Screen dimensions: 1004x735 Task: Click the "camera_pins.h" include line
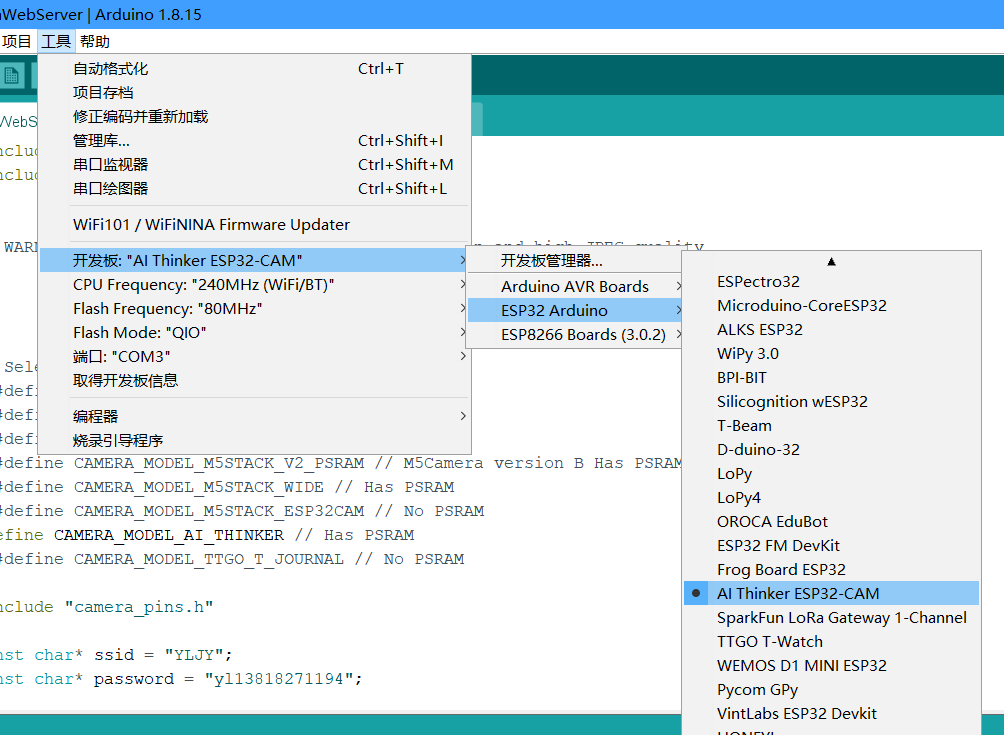point(106,607)
